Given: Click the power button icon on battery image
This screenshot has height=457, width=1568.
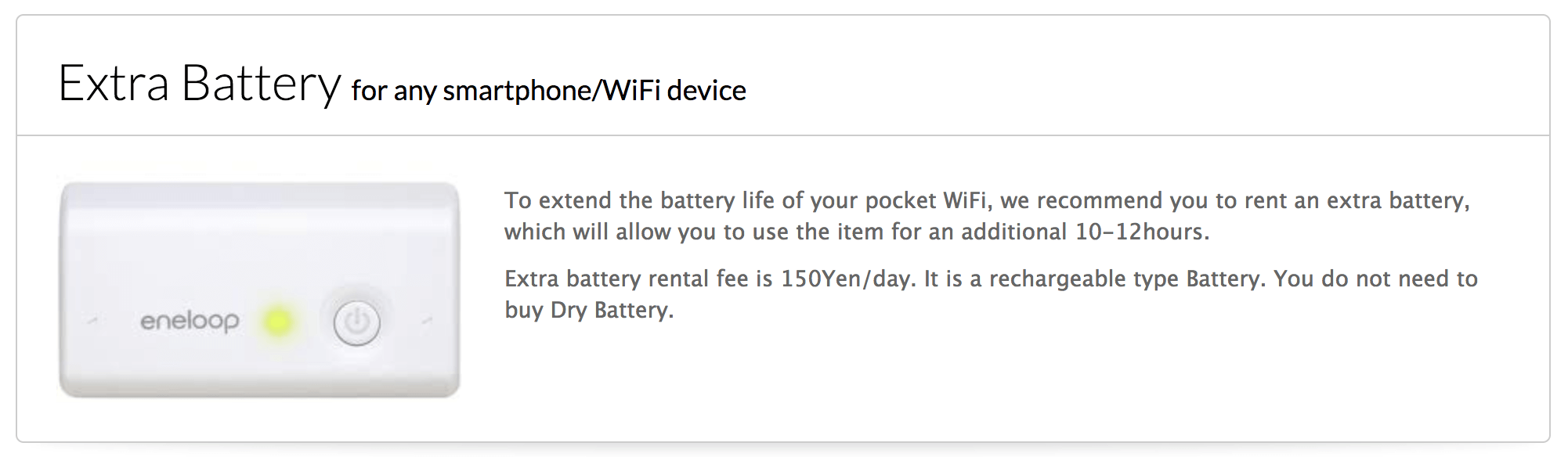Looking at the screenshot, I should click(356, 322).
